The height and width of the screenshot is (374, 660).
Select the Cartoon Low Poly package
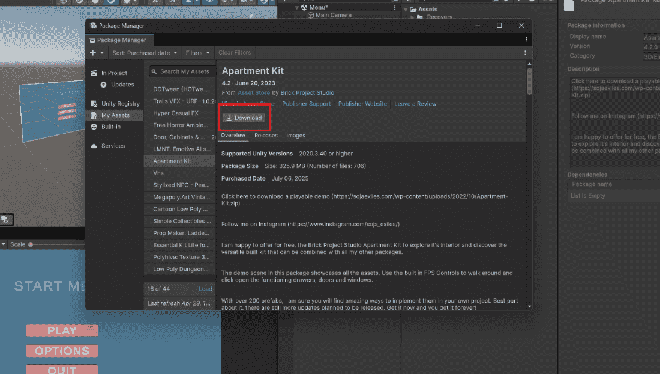[x=180, y=209]
